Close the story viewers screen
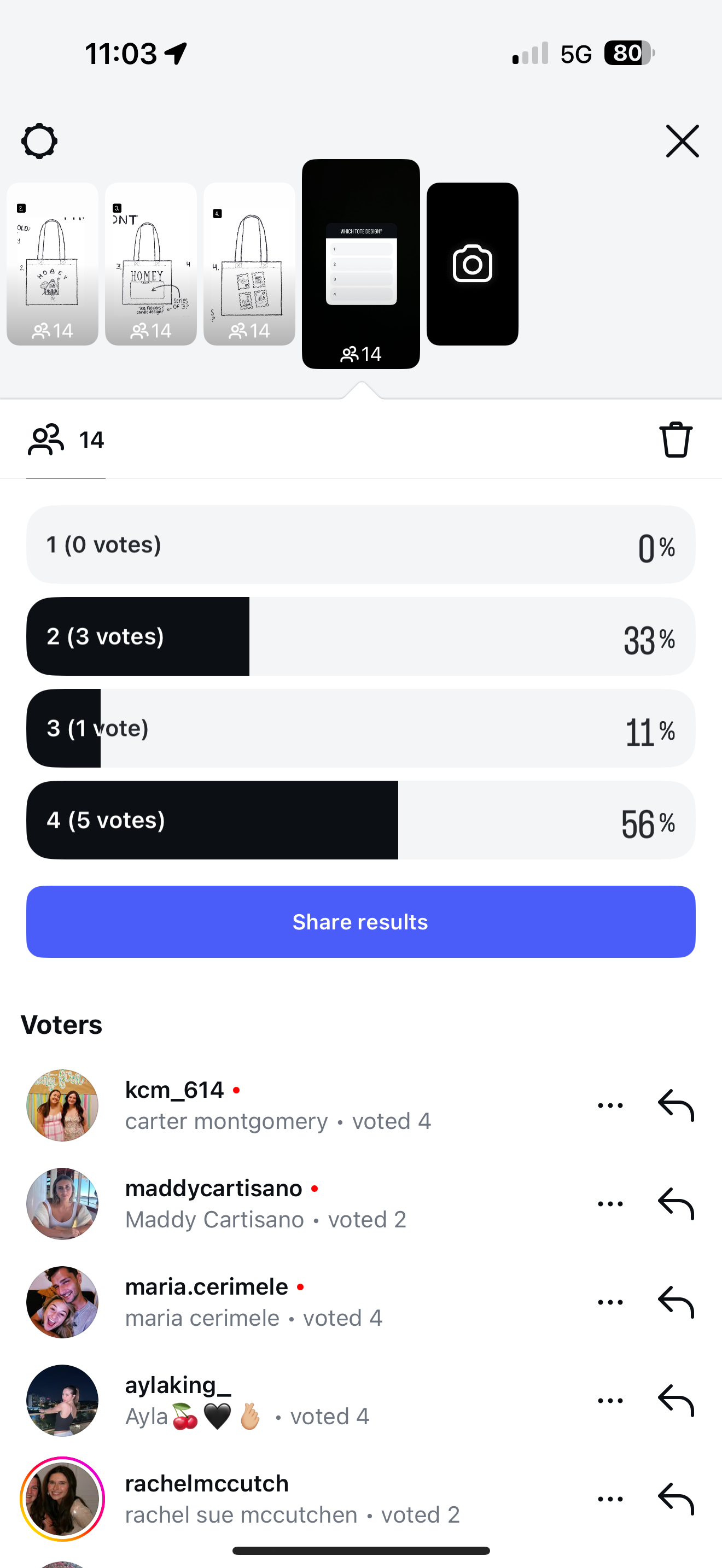 682,141
